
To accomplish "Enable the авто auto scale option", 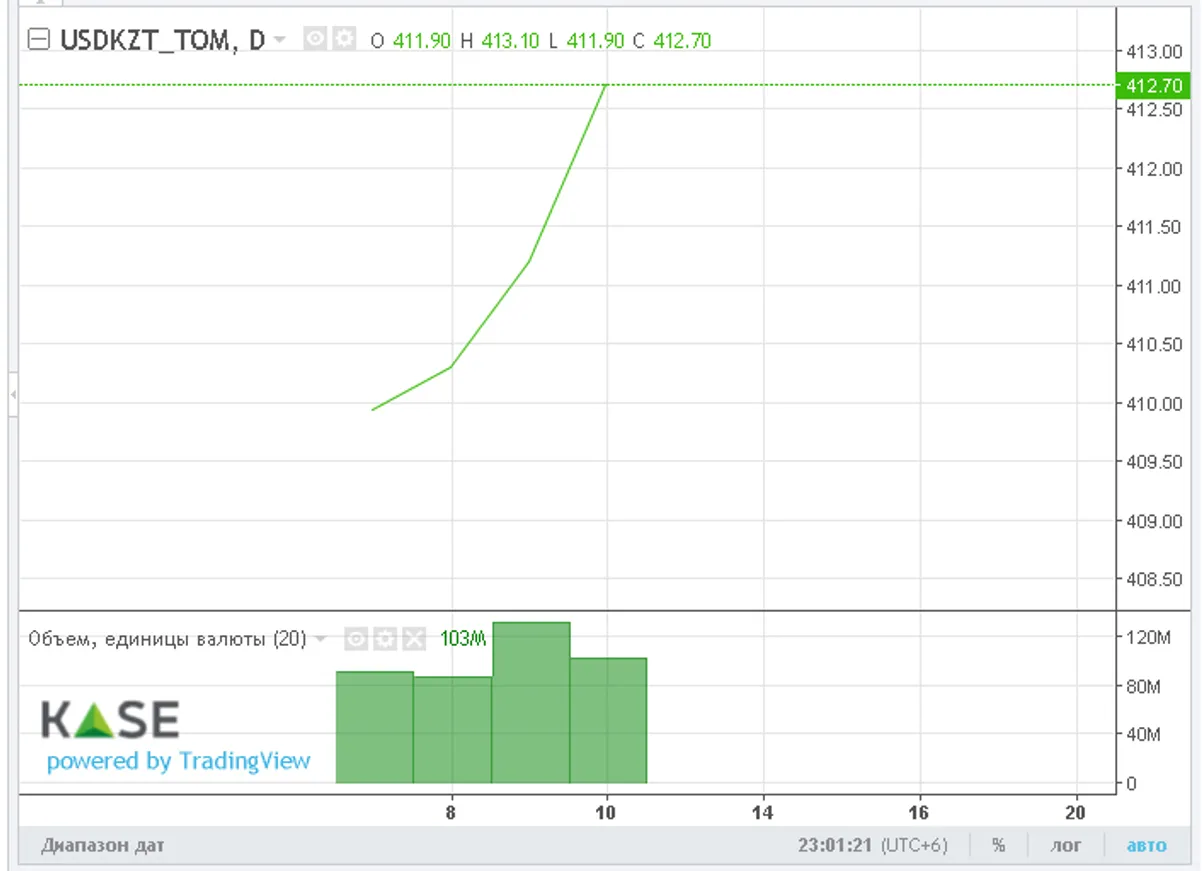I will coord(1146,845).
